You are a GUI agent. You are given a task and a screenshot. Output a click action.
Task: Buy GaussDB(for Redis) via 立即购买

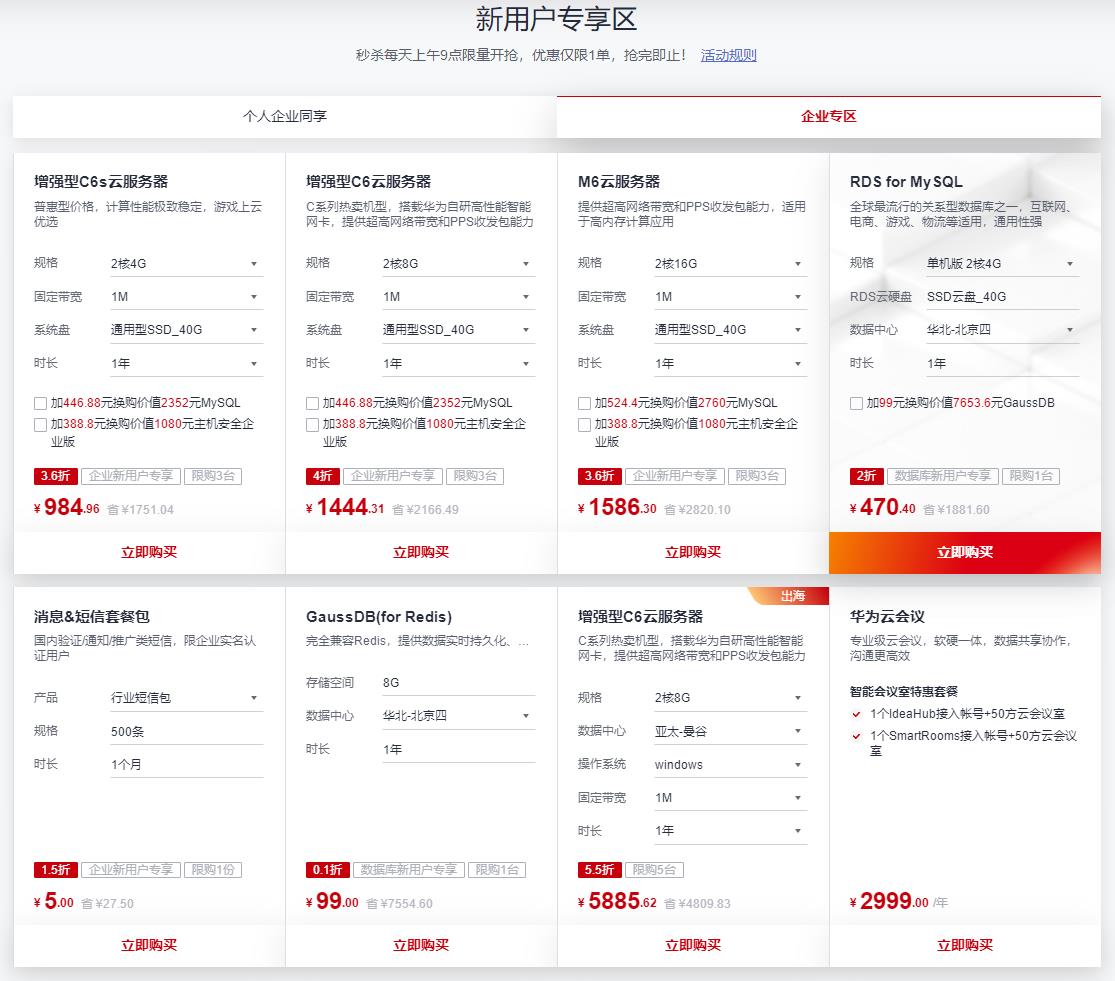tap(421, 945)
